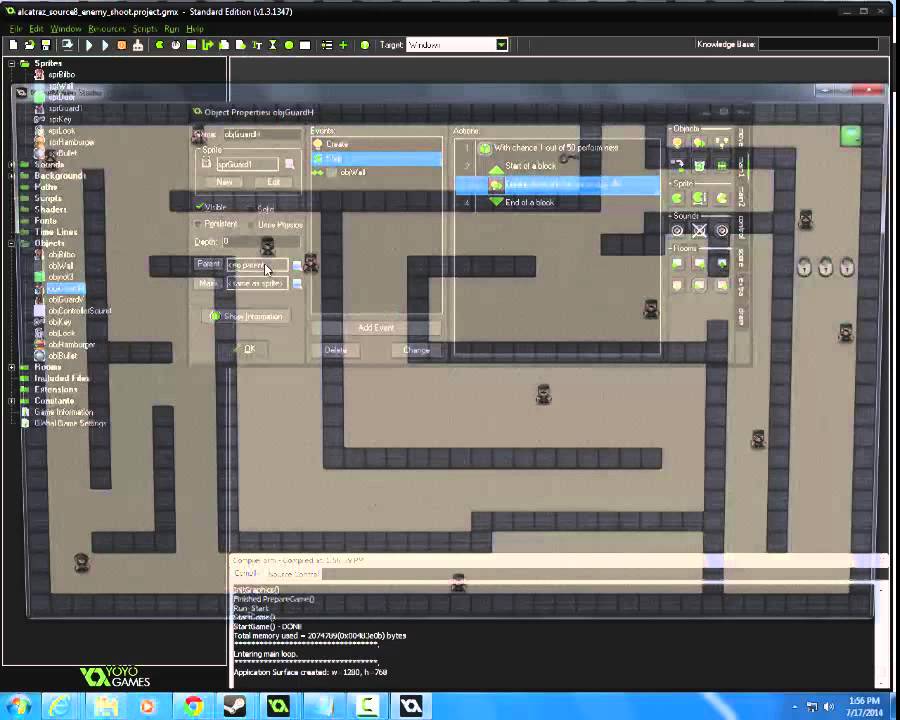The width and height of the screenshot is (900, 720).
Task: Open the Target platform dropdown
Action: point(501,45)
